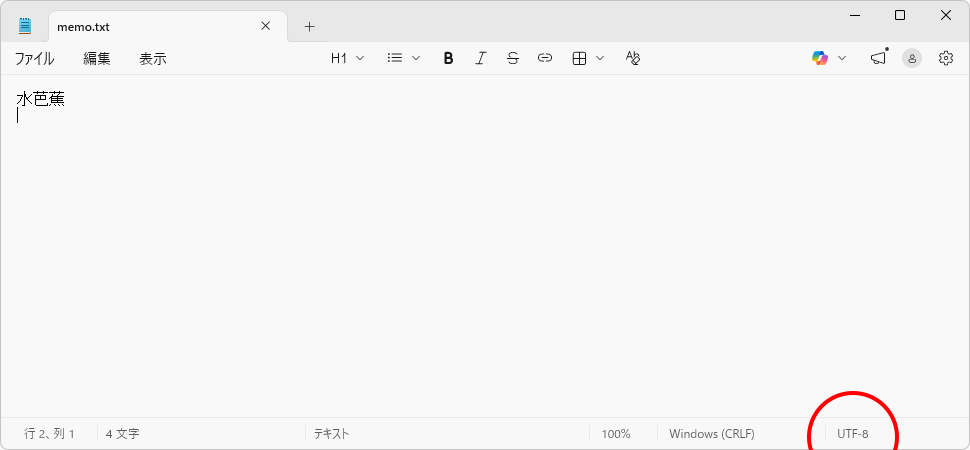
Task: Click Windows (CRLF) line ending indicator
Action: [711, 434]
